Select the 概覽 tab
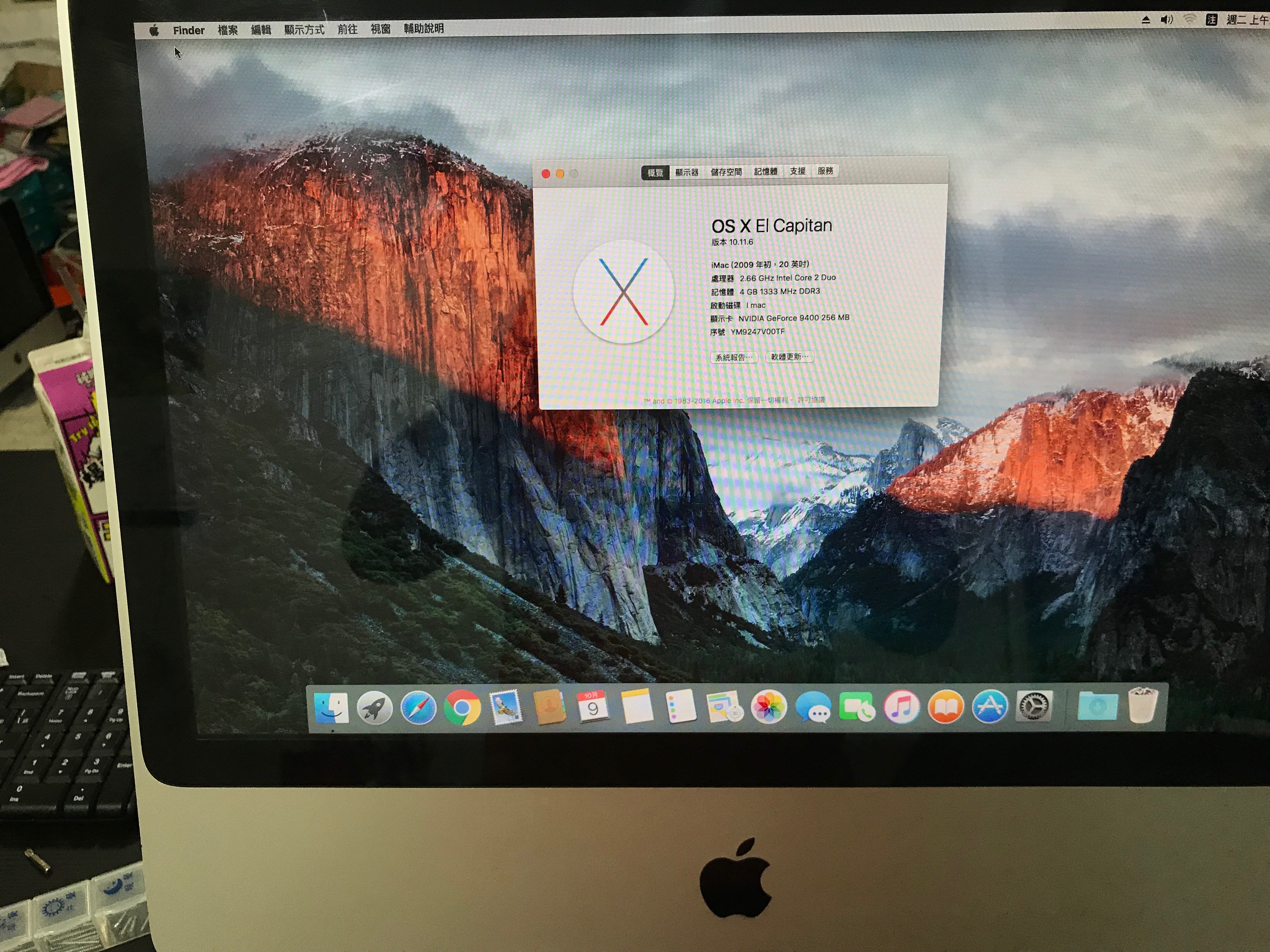The height and width of the screenshot is (952, 1270). pos(655,172)
